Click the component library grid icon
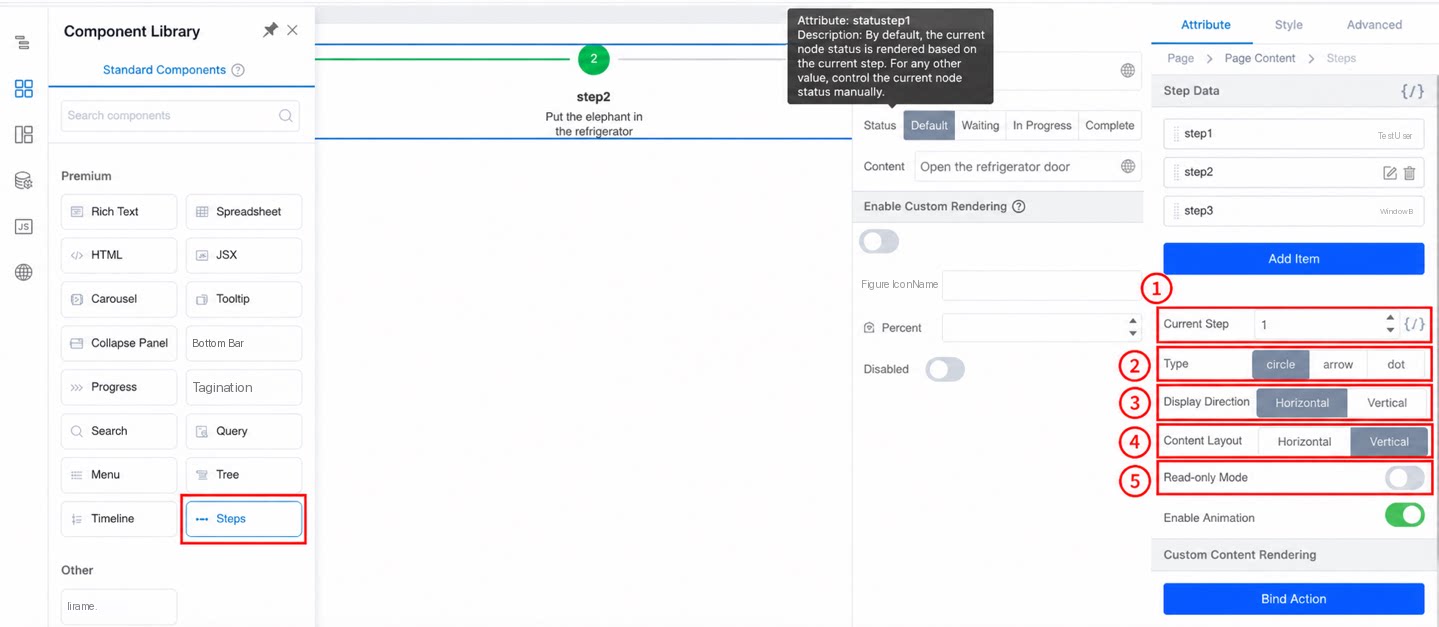Image resolution: width=1439 pixels, height=627 pixels. coord(23,89)
